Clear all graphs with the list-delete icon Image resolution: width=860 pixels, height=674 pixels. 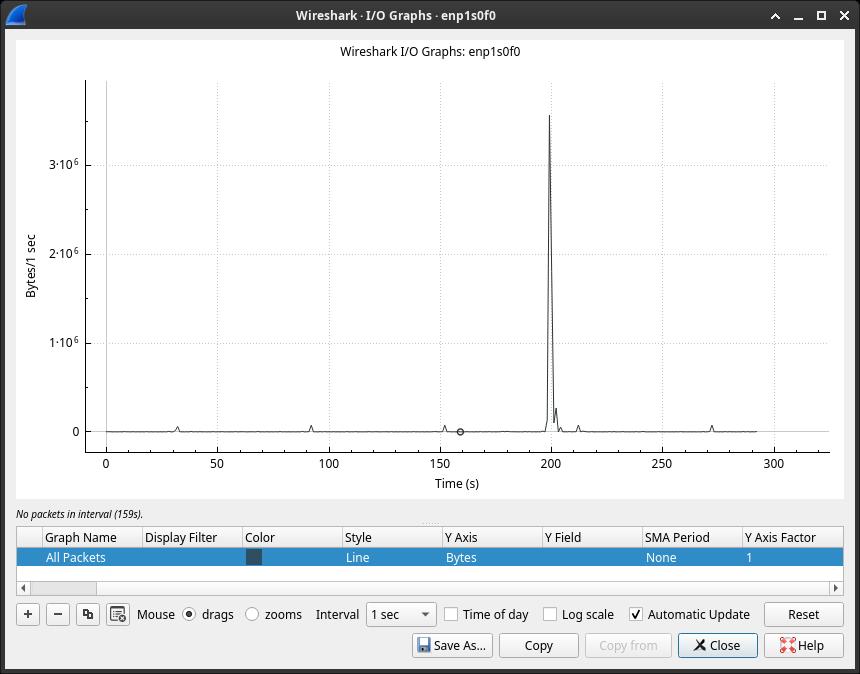[x=118, y=614]
